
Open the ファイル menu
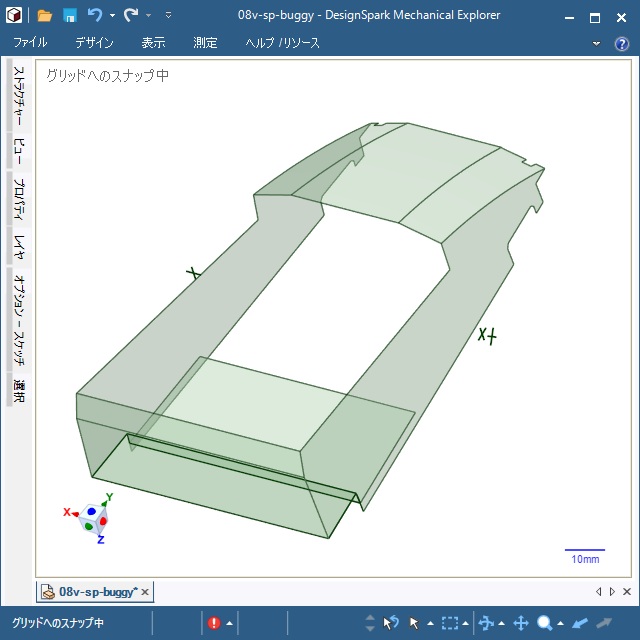tap(31, 44)
